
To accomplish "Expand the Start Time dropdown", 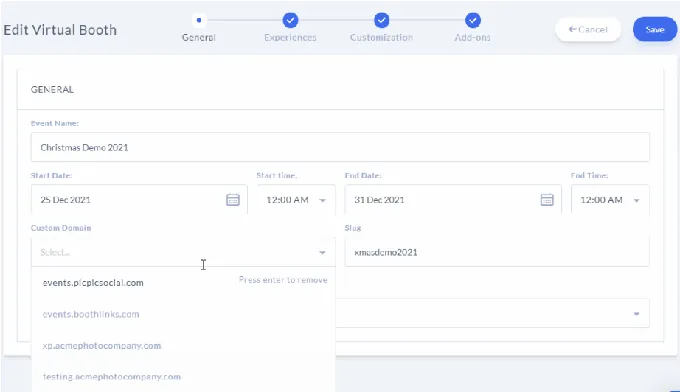I will (x=296, y=200).
